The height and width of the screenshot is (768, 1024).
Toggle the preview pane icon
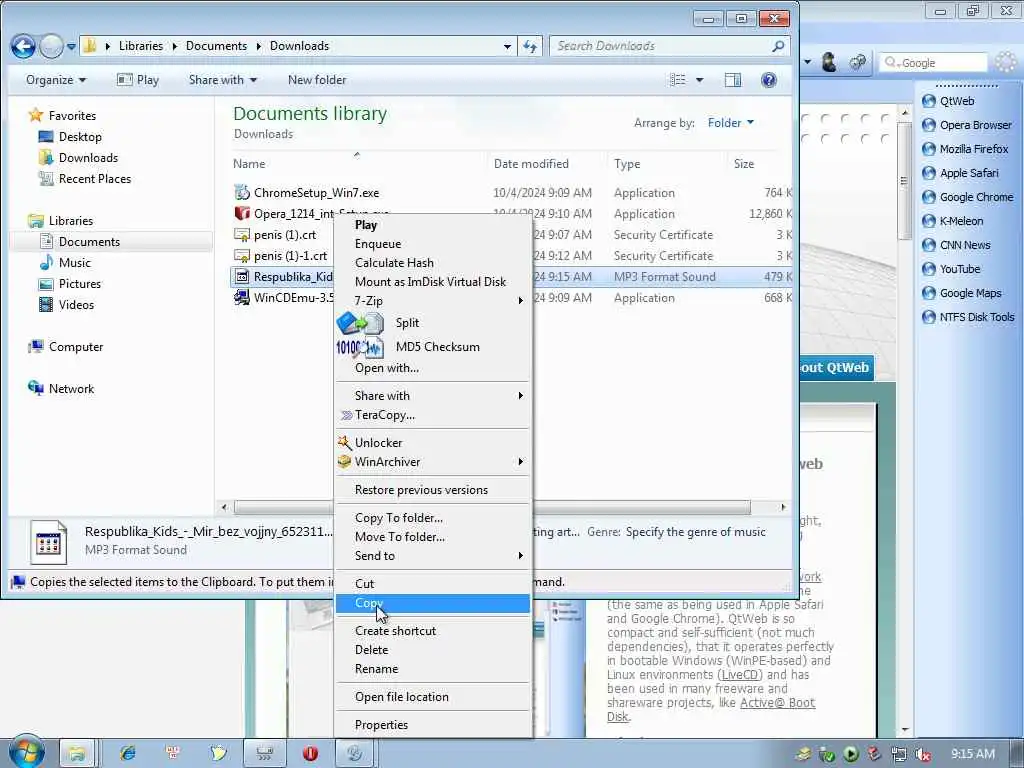tap(733, 80)
